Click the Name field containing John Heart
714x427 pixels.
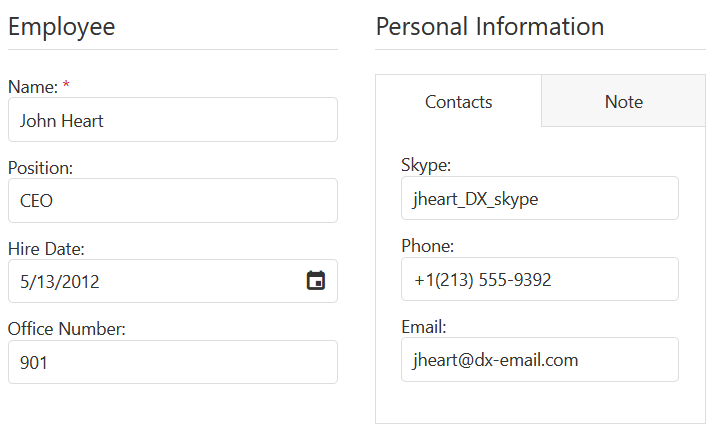(x=172, y=120)
